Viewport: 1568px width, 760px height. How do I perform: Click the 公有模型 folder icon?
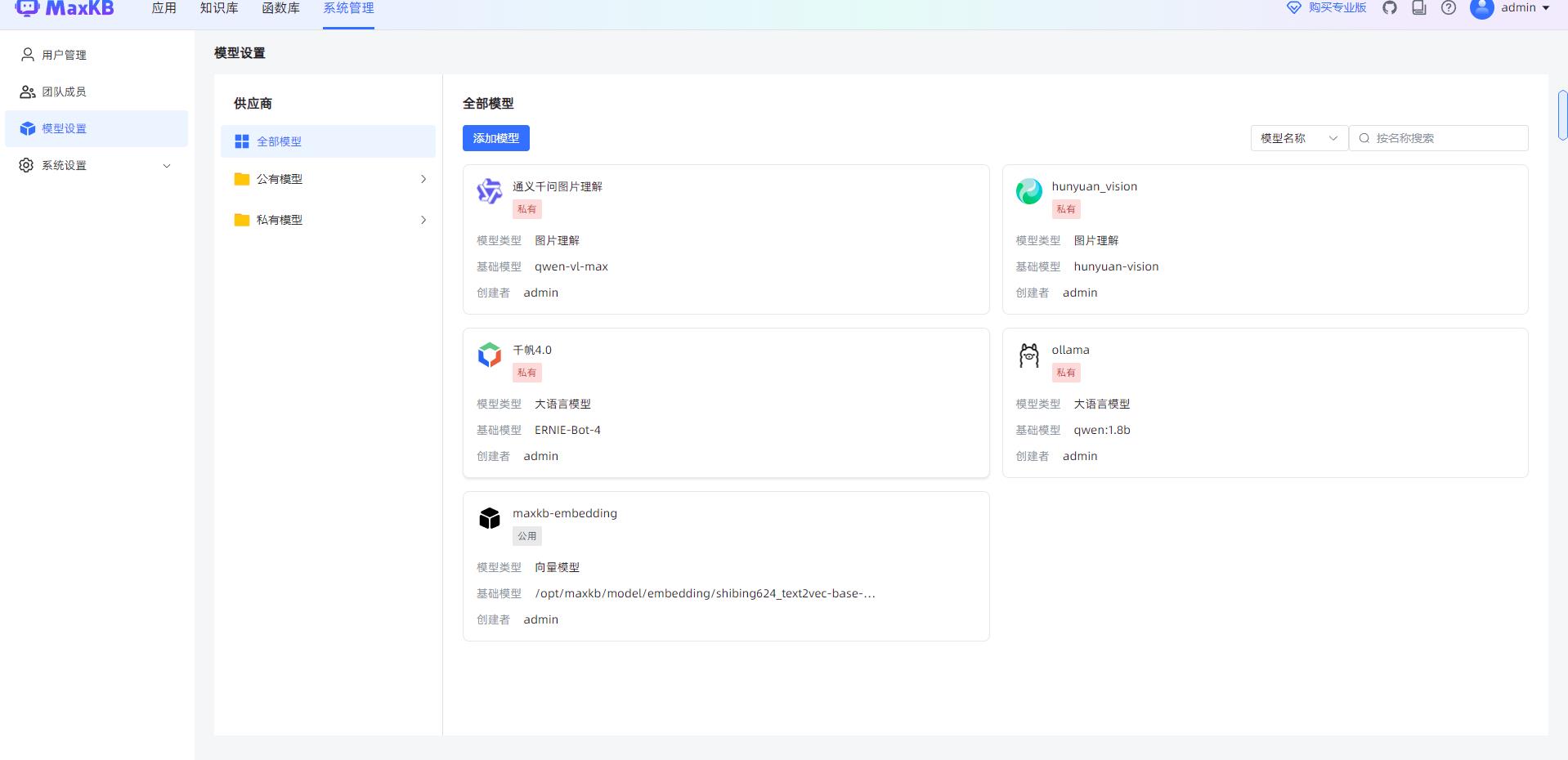242,179
